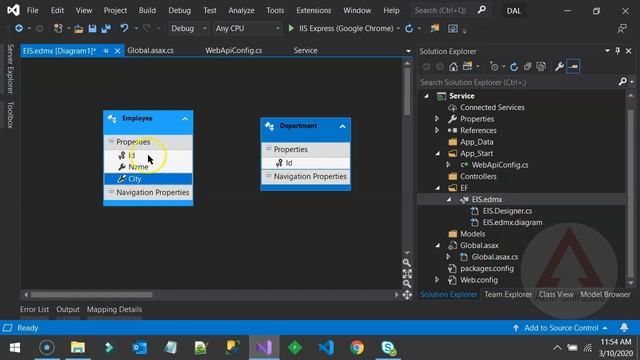Collapse Employee Properties section
The height and width of the screenshot is (360, 640).
tap(111, 141)
